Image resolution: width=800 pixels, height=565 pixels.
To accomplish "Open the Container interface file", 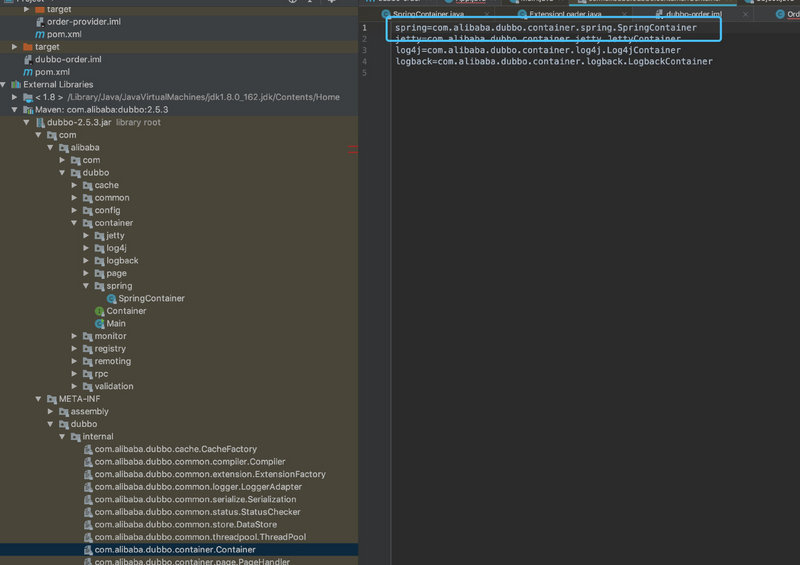I will pyautogui.click(x=126, y=311).
